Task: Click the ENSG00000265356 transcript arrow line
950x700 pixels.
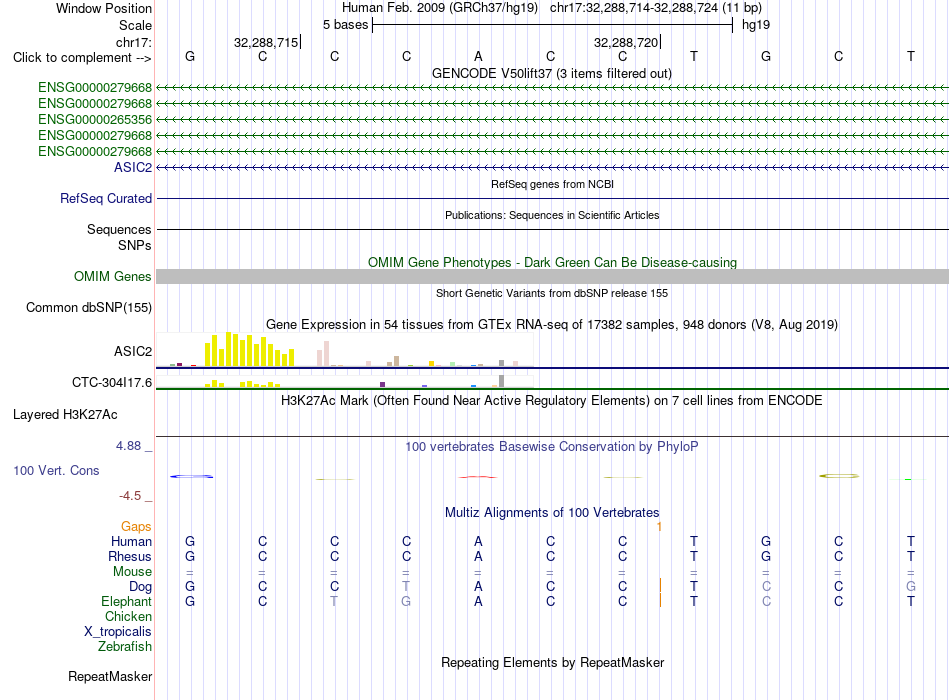Action: pyautogui.click(x=552, y=119)
